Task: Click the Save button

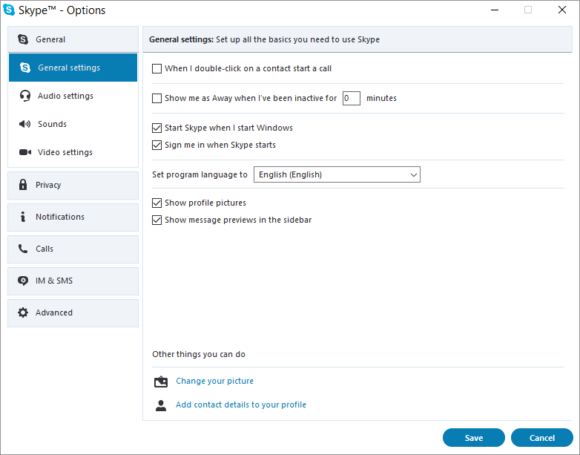Action: [x=474, y=438]
